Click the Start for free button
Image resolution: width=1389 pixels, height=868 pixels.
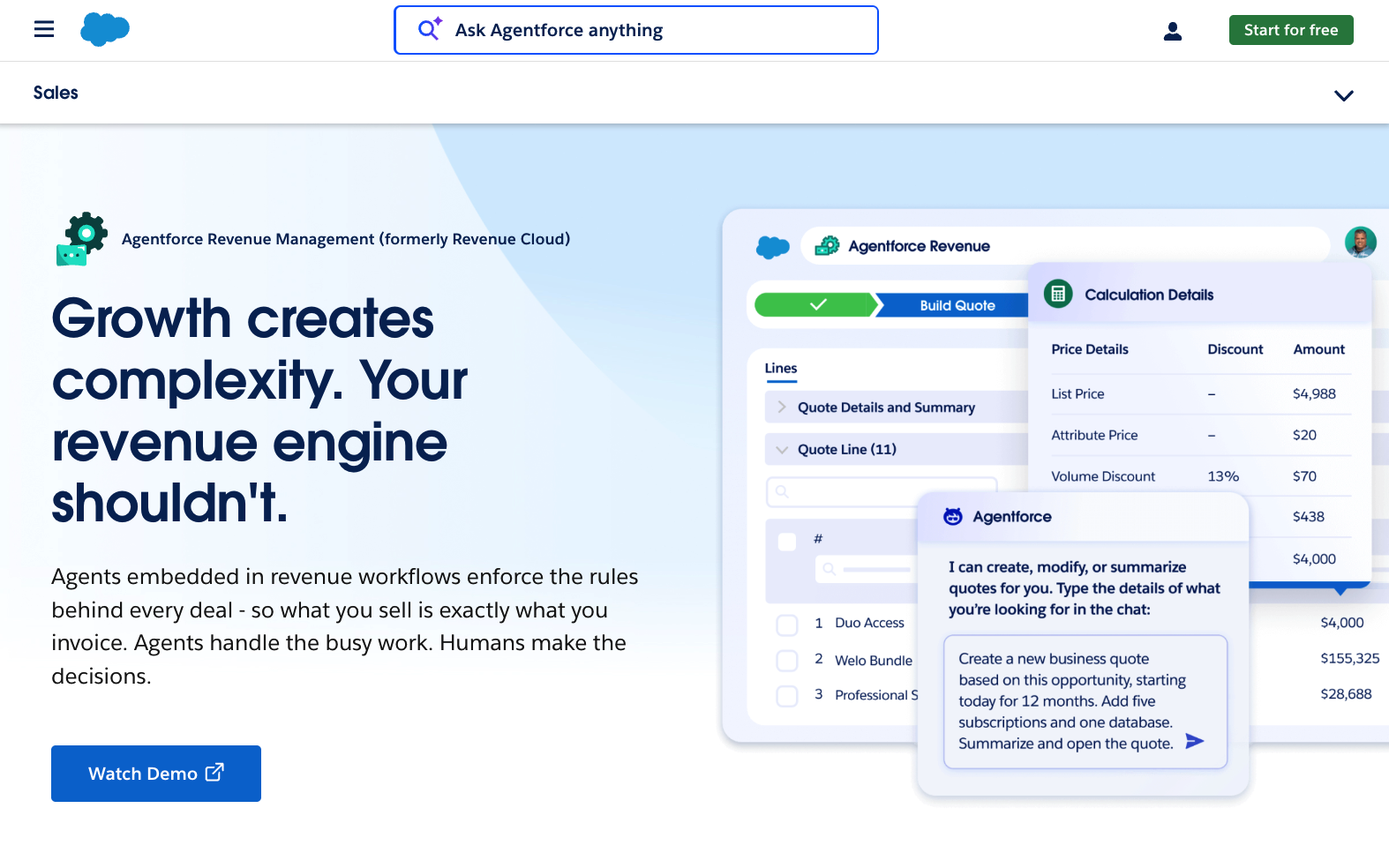tap(1291, 30)
